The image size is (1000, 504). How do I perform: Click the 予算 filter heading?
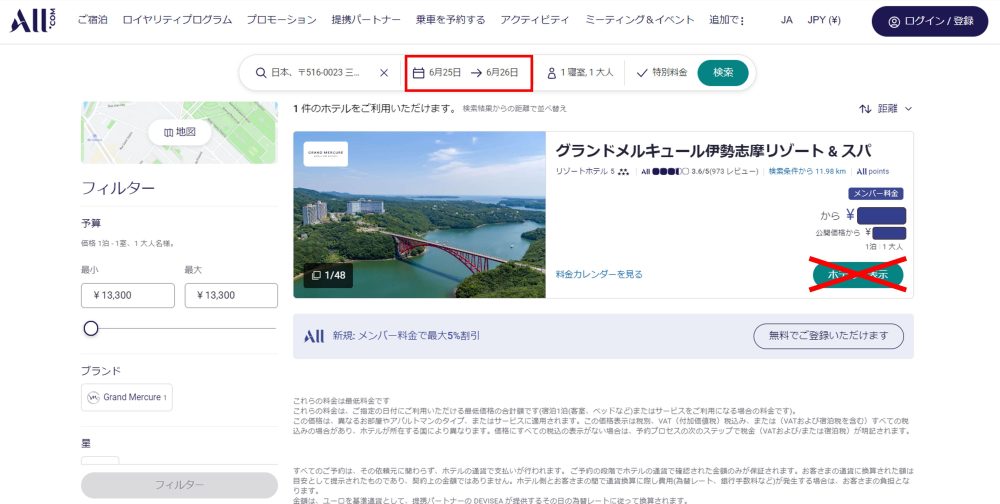91,223
